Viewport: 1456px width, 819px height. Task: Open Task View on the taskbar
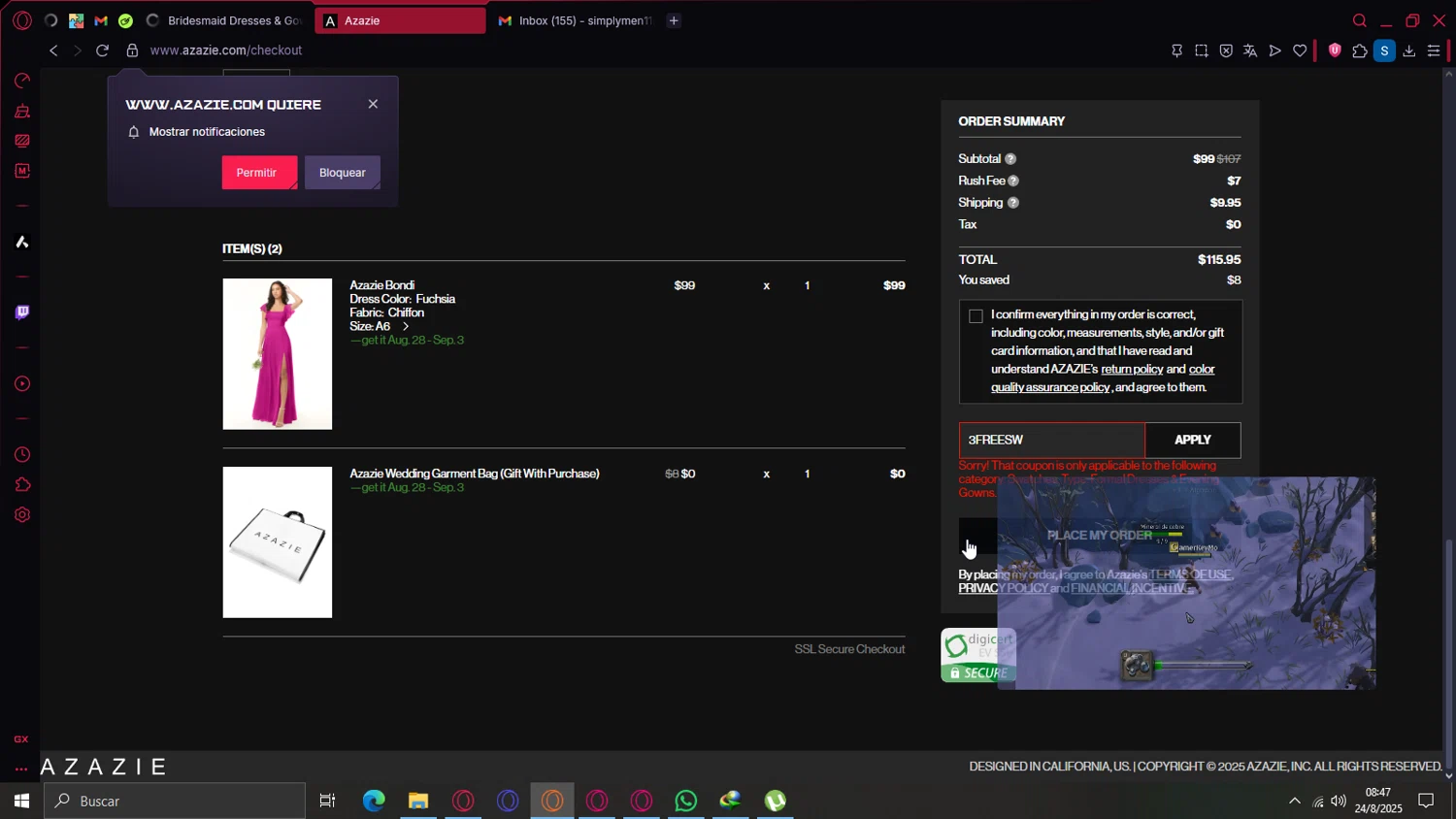(x=327, y=801)
